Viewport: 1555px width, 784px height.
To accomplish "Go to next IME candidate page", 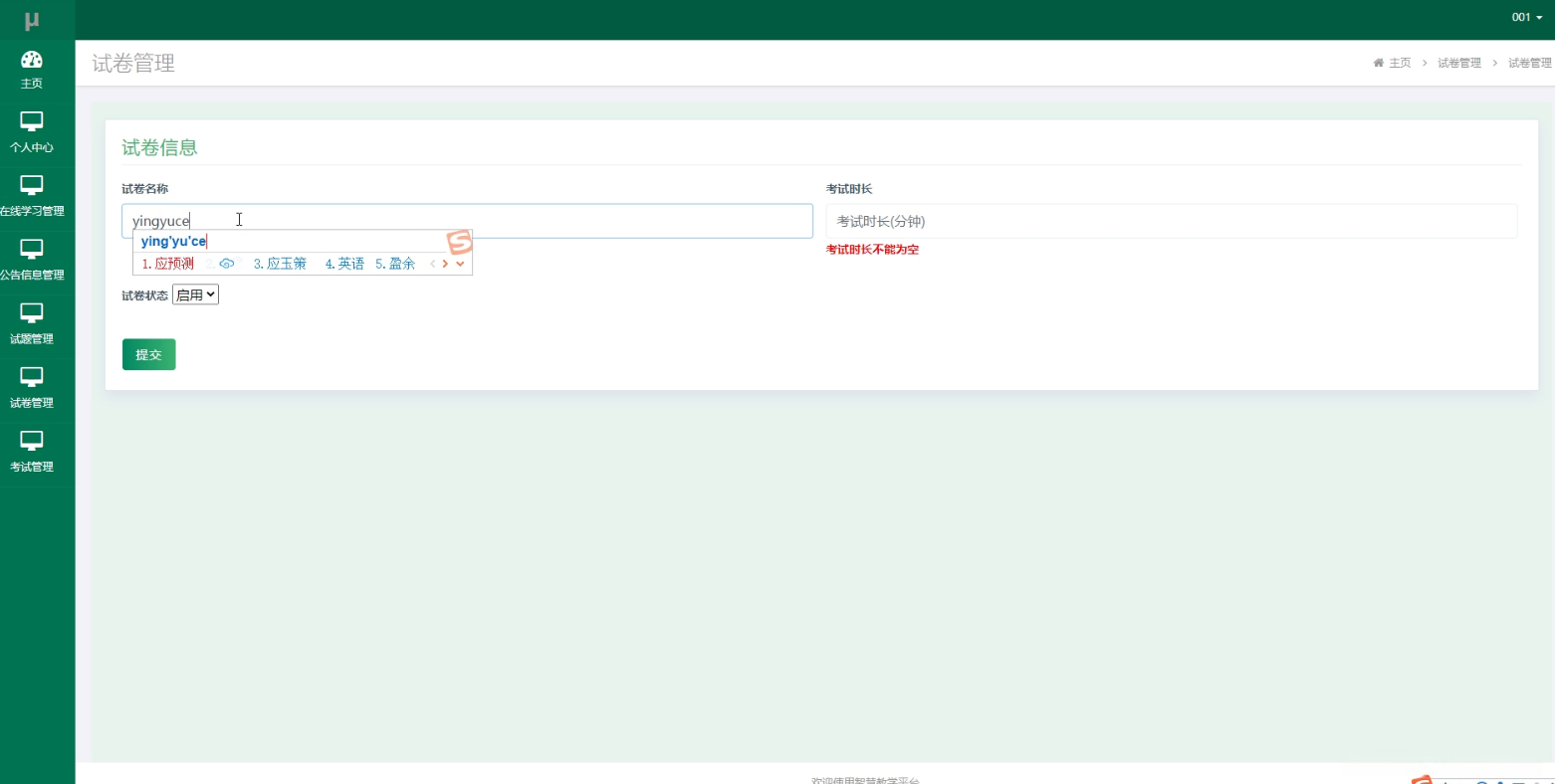I will [x=445, y=264].
